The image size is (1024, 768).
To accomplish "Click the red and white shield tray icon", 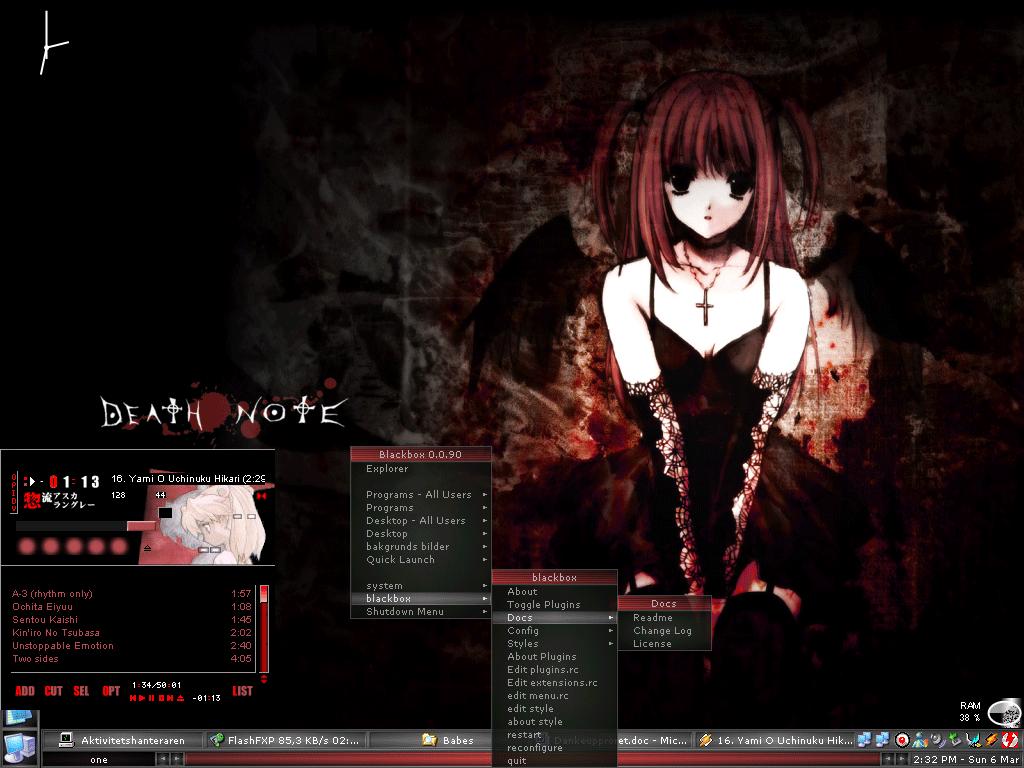I will 1010,740.
